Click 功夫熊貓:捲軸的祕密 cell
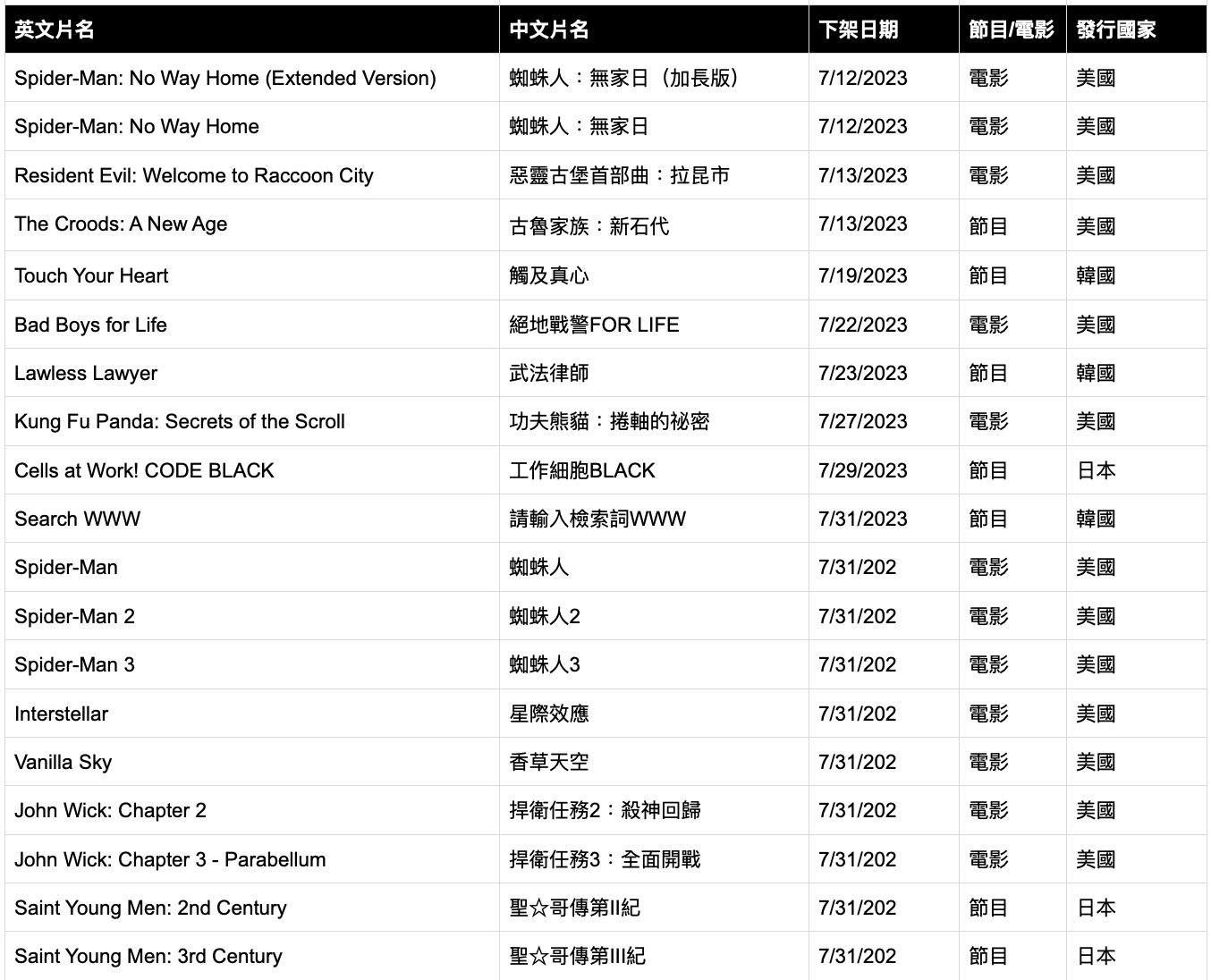 click(654, 421)
